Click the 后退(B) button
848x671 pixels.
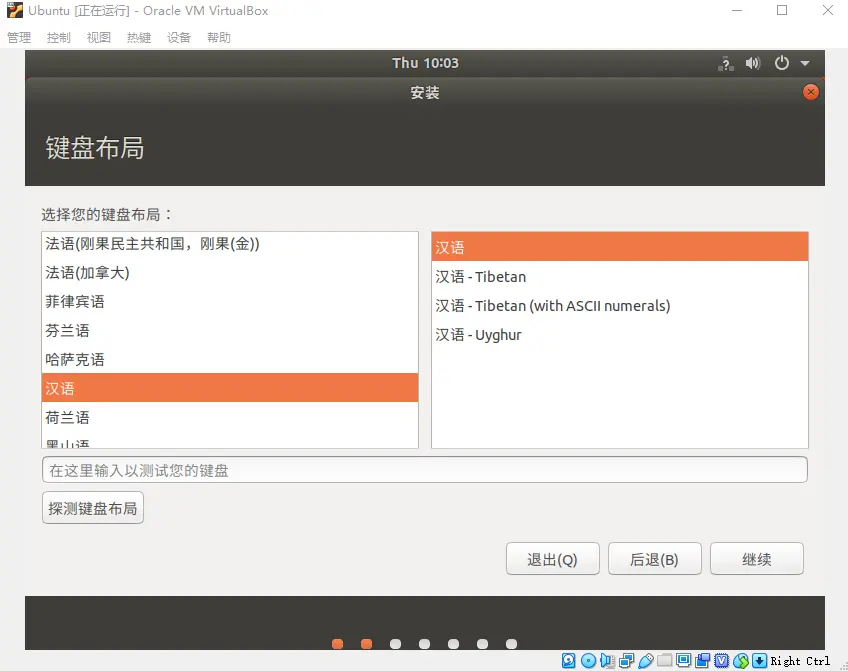pos(654,559)
